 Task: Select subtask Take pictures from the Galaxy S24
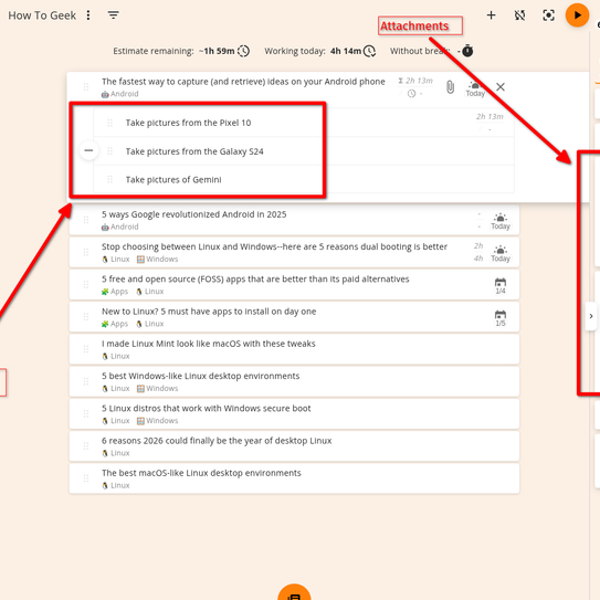194,152
